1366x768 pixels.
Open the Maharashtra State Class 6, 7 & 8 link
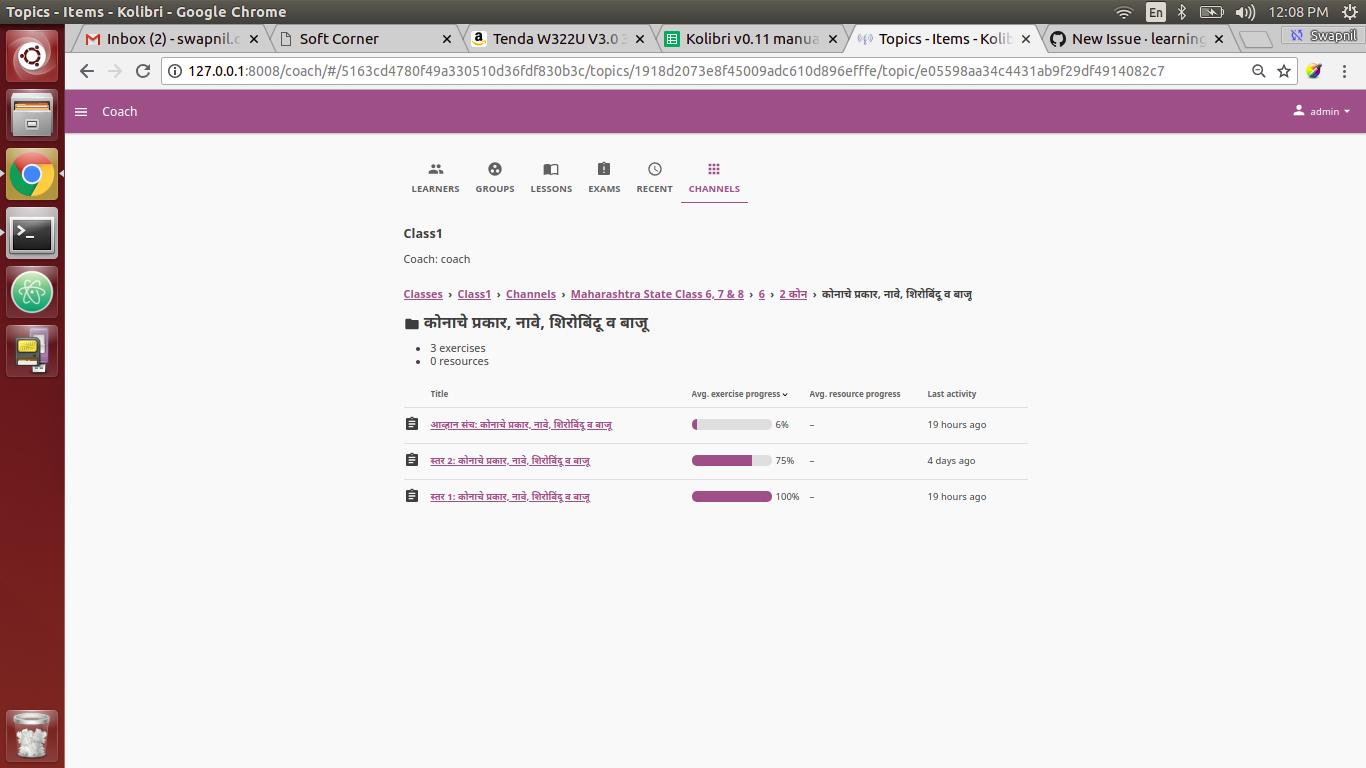tap(657, 294)
